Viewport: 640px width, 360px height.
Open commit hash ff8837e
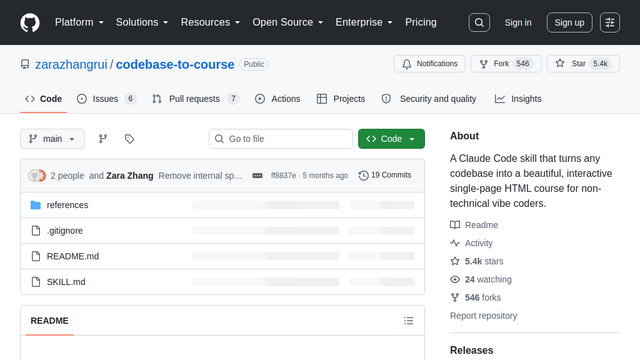click(x=283, y=176)
